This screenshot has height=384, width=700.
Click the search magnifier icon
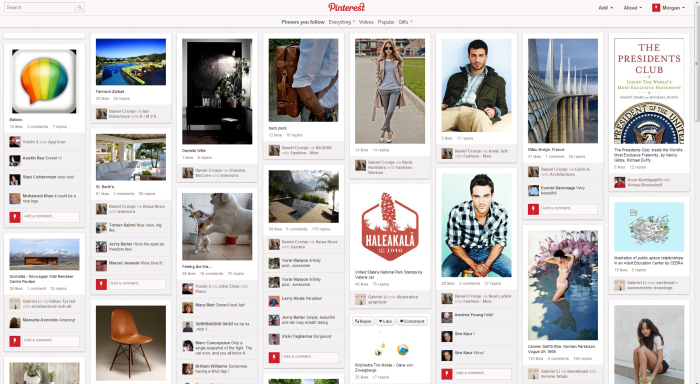click(79, 7)
